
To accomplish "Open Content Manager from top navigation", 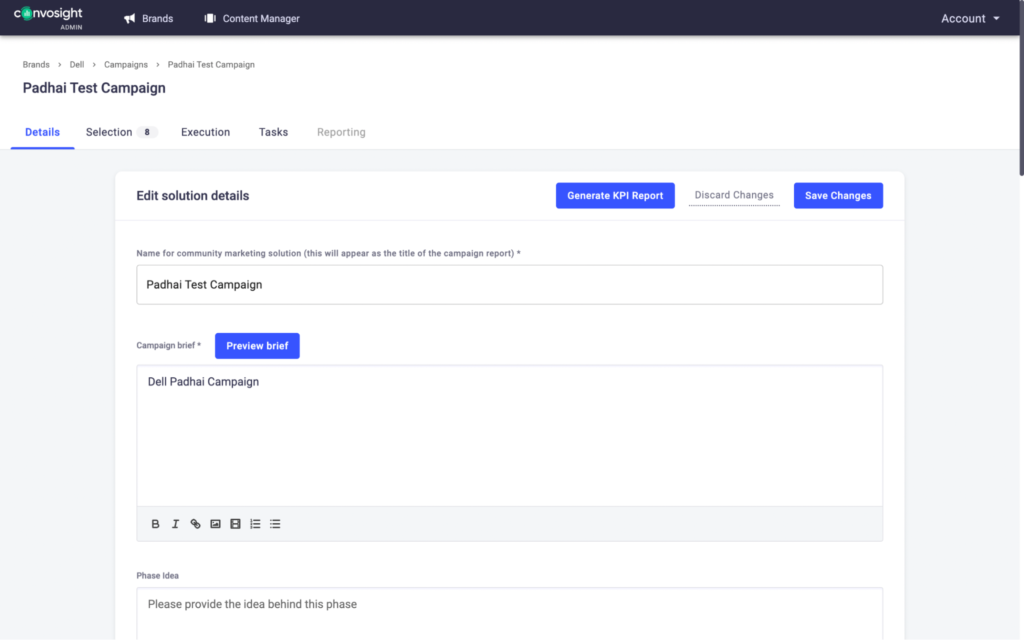I will pyautogui.click(x=251, y=18).
